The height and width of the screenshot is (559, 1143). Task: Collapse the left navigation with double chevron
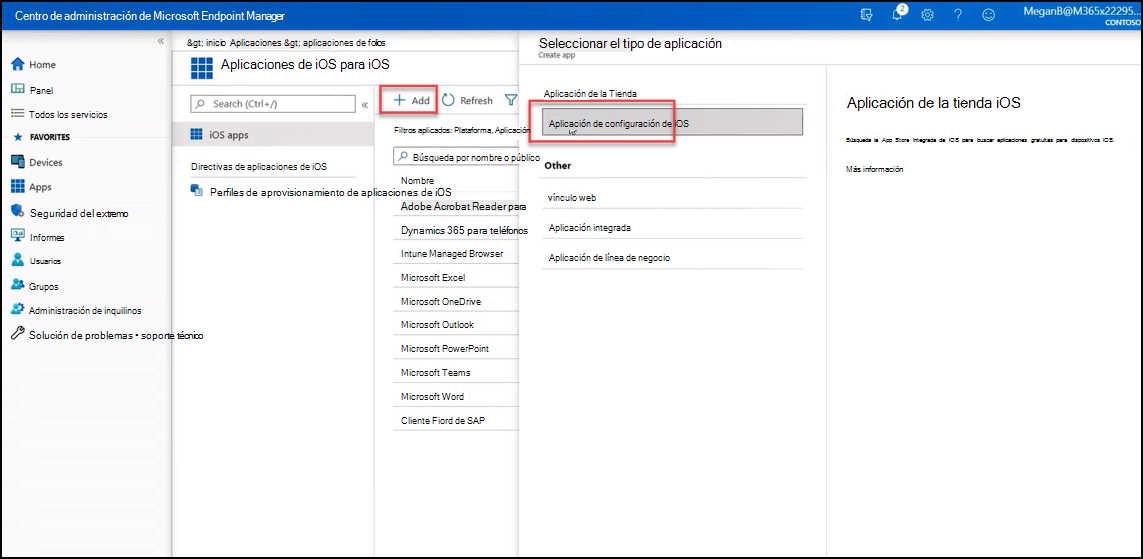[161, 41]
